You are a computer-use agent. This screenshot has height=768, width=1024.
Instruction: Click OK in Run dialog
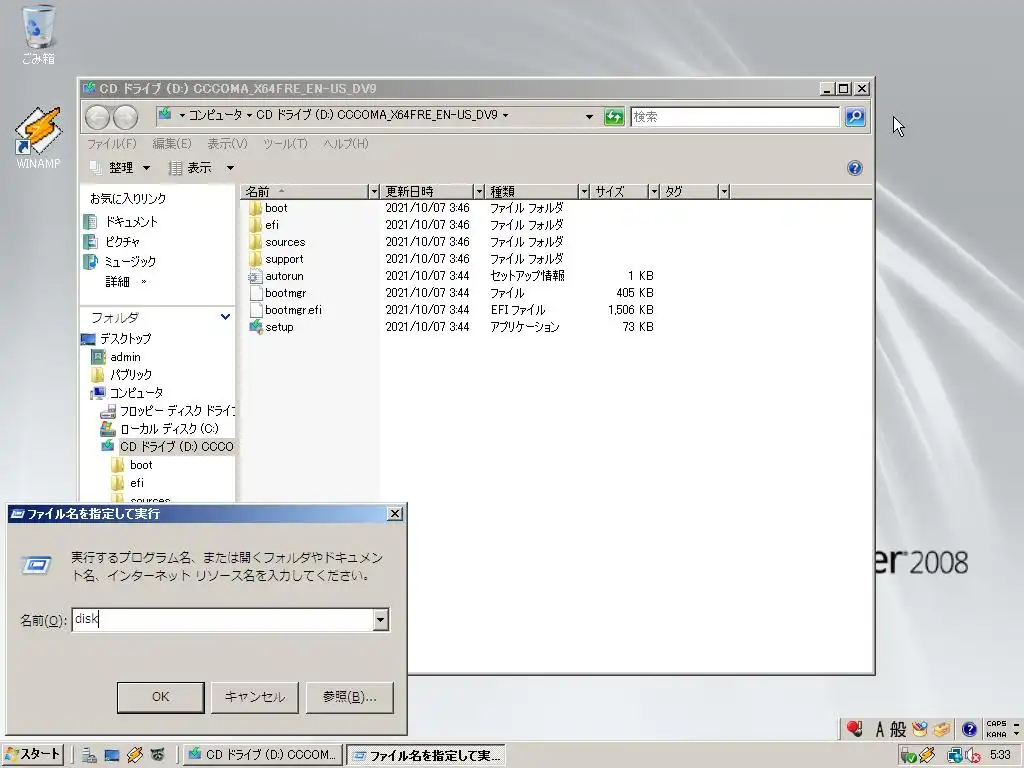point(161,697)
